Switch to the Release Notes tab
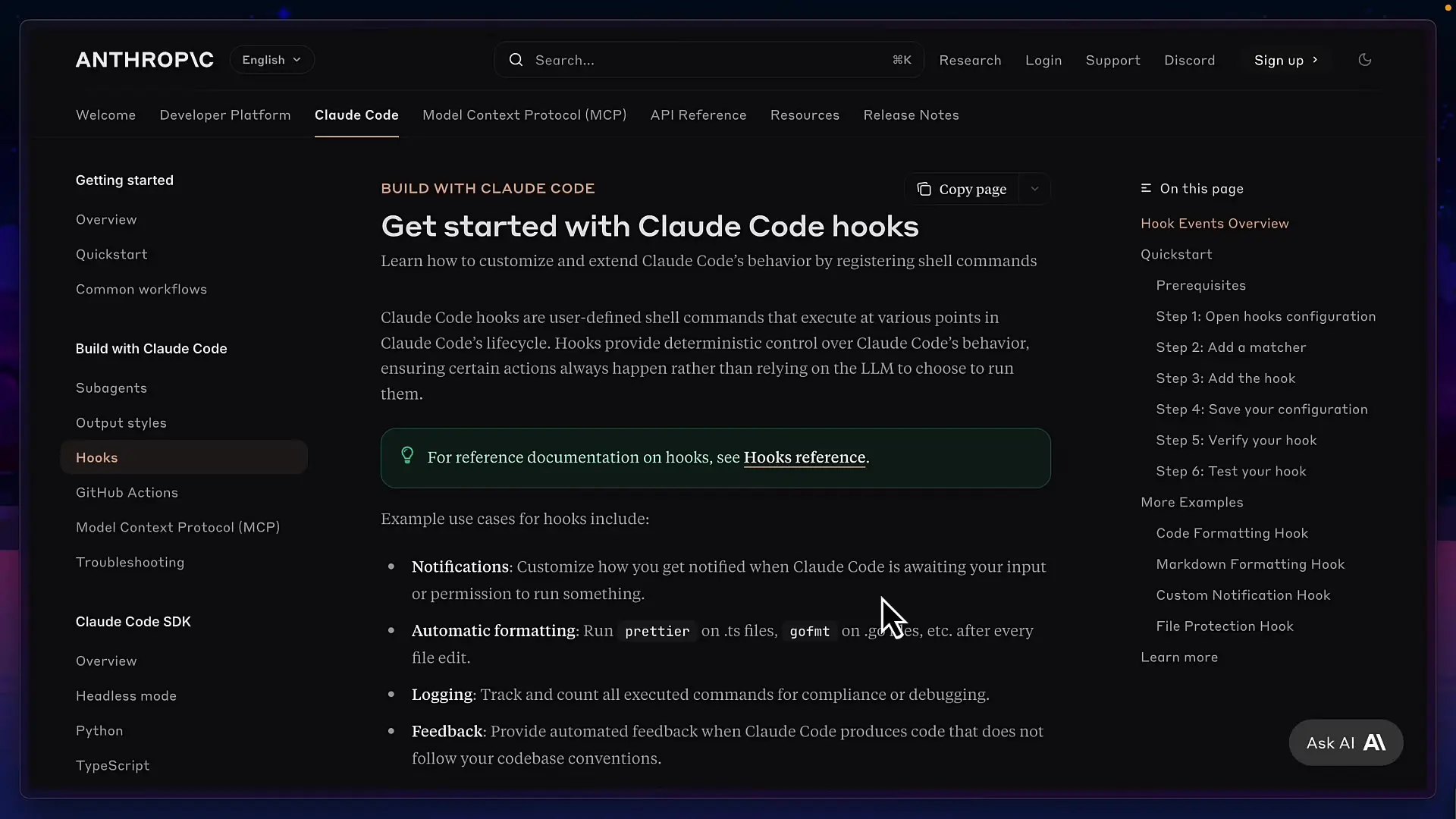This screenshot has width=1456, height=819. [910, 115]
